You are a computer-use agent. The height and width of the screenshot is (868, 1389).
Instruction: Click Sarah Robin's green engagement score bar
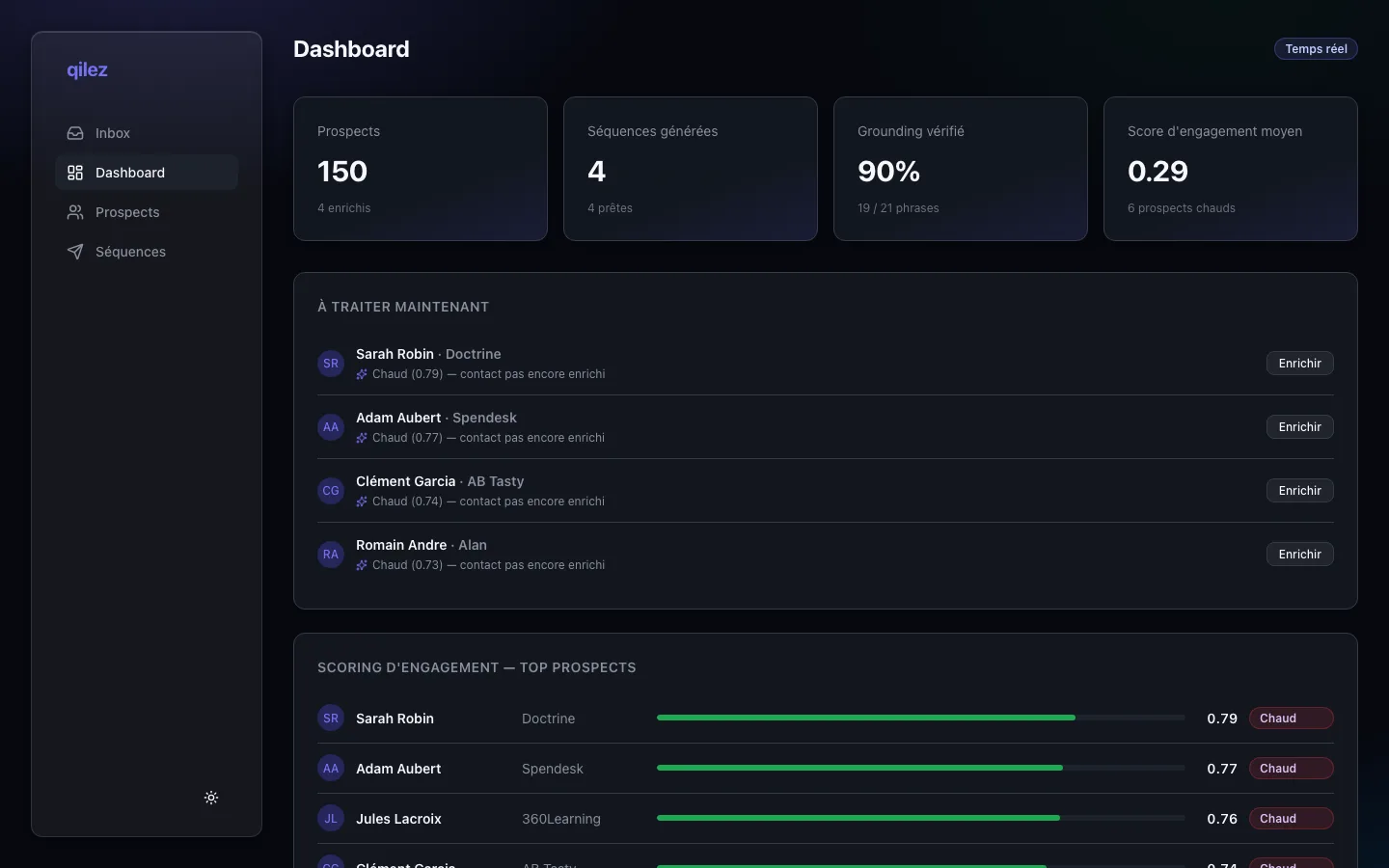click(866, 718)
